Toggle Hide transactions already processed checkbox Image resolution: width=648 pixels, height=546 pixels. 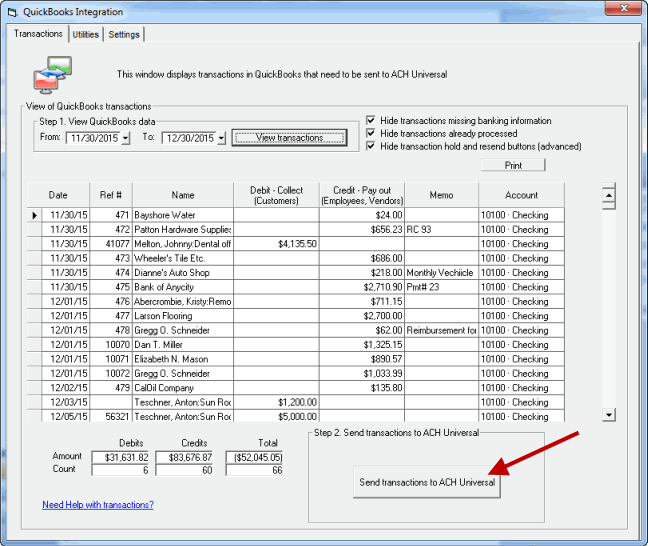pyautogui.click(x=371, y=133)
